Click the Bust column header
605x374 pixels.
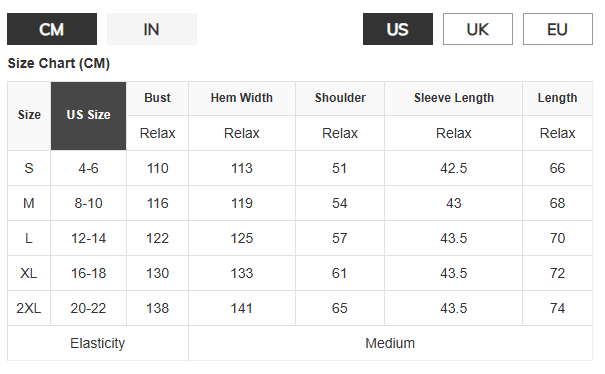click(x=157, y=98)
